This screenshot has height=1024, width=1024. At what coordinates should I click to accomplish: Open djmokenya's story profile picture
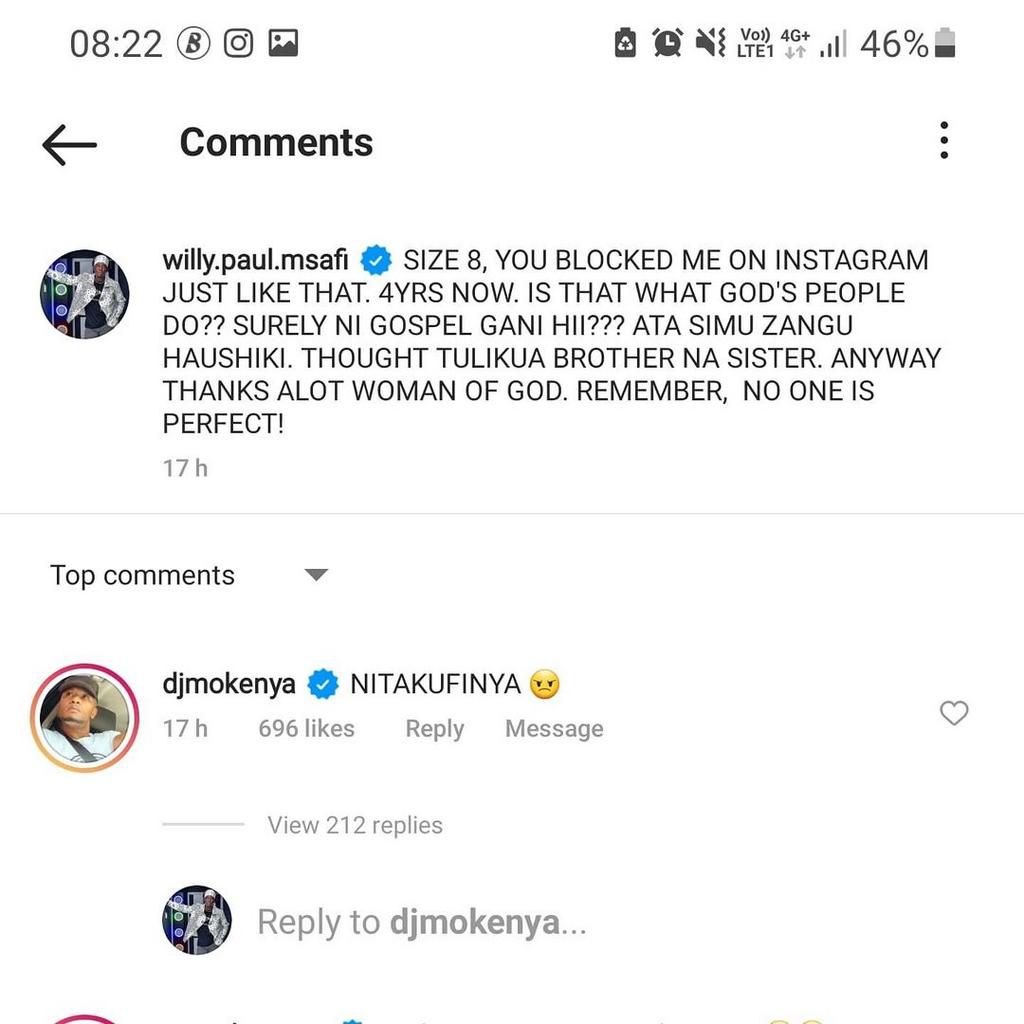click(x=84, y=717)
